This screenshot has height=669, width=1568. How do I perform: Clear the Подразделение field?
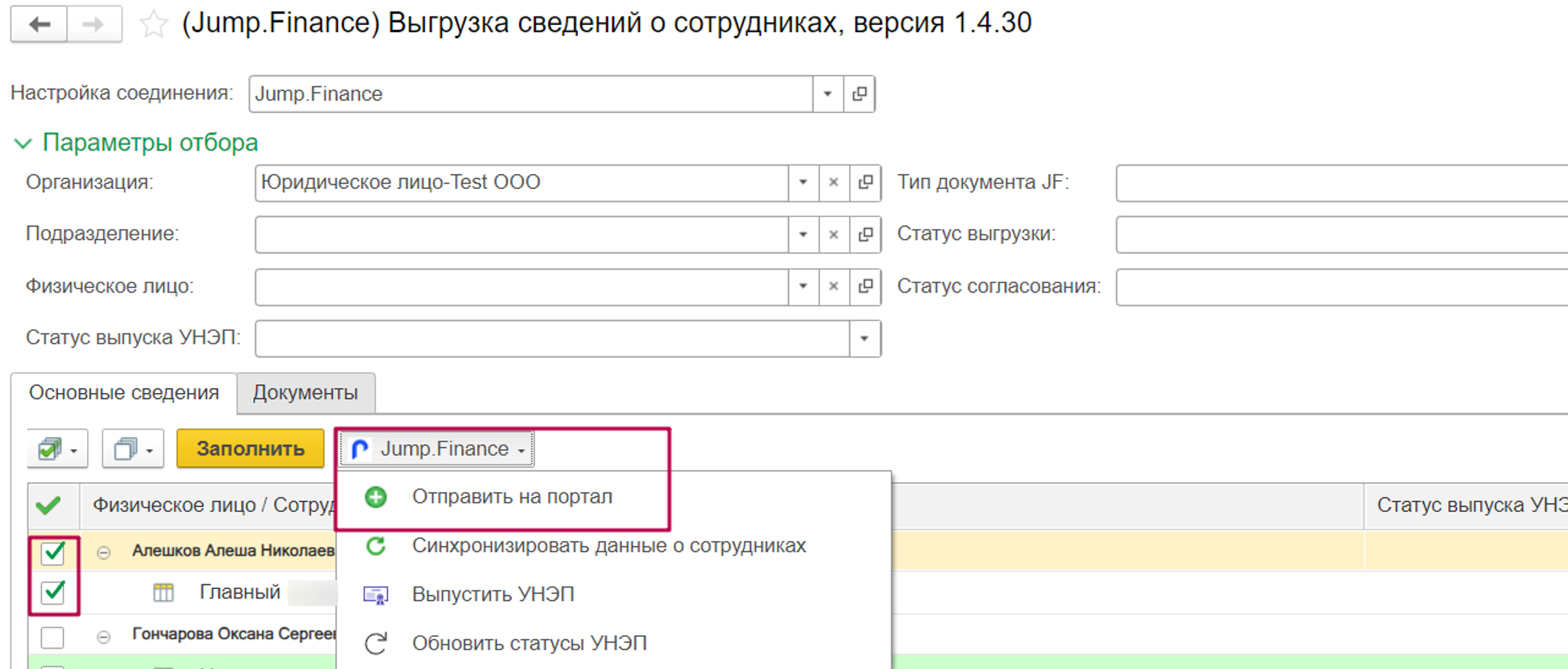833,235
